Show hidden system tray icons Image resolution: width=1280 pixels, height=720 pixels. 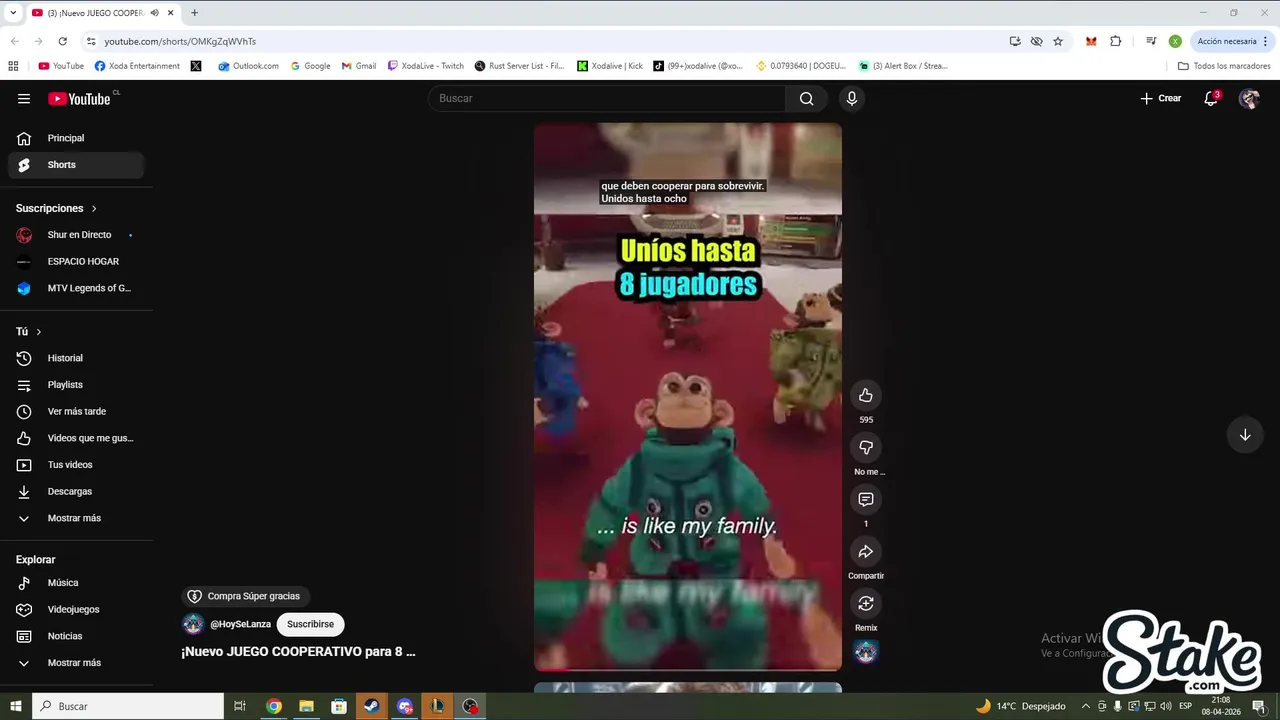coord(1086,706)
